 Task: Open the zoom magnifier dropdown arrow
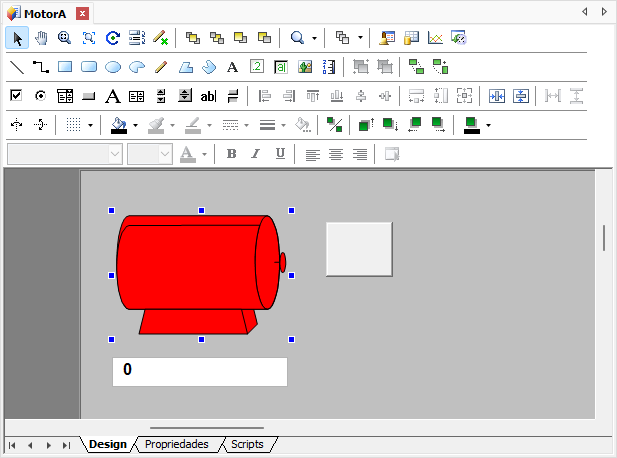(314, 38)
